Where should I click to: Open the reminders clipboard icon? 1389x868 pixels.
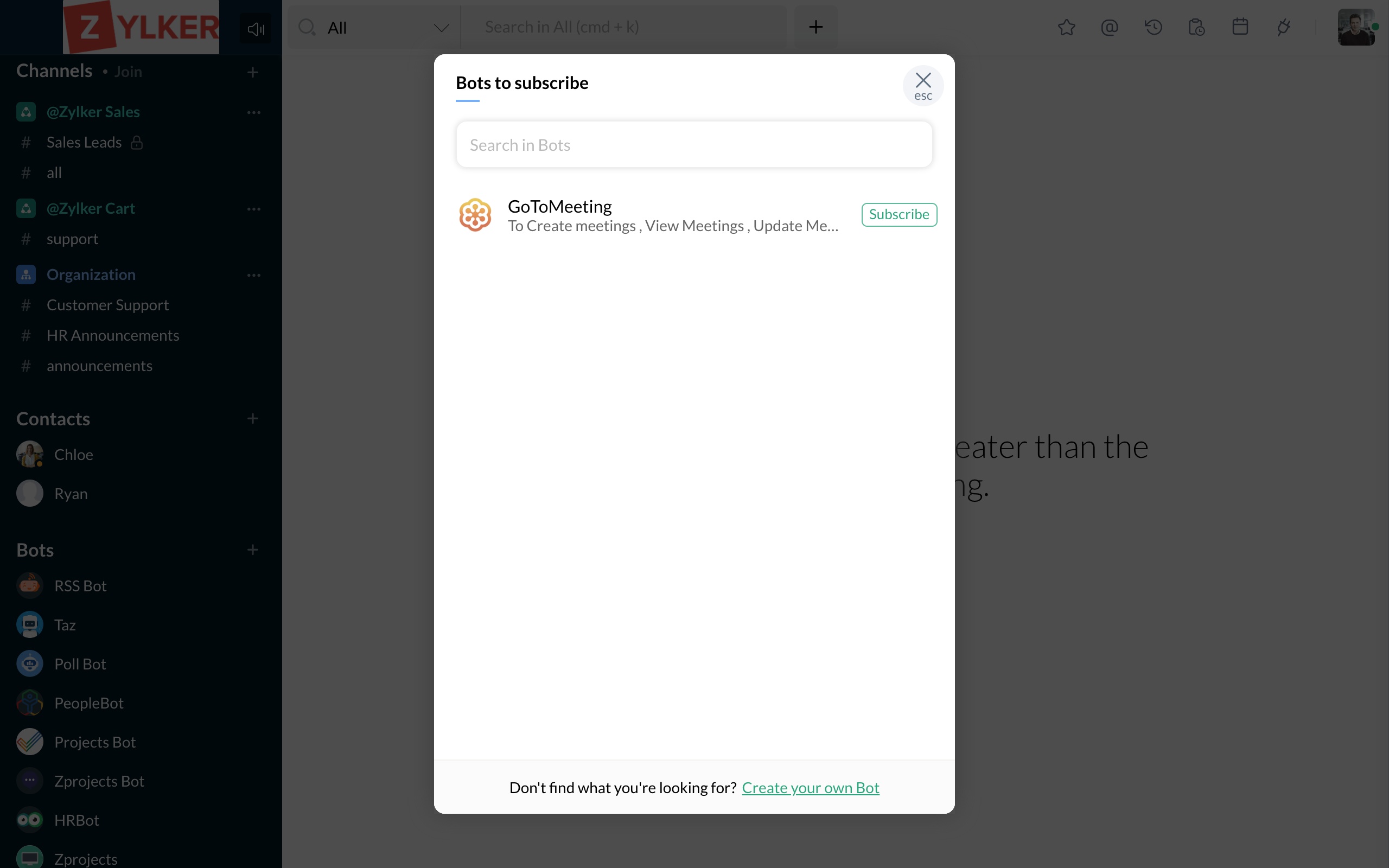[1196, 27]
